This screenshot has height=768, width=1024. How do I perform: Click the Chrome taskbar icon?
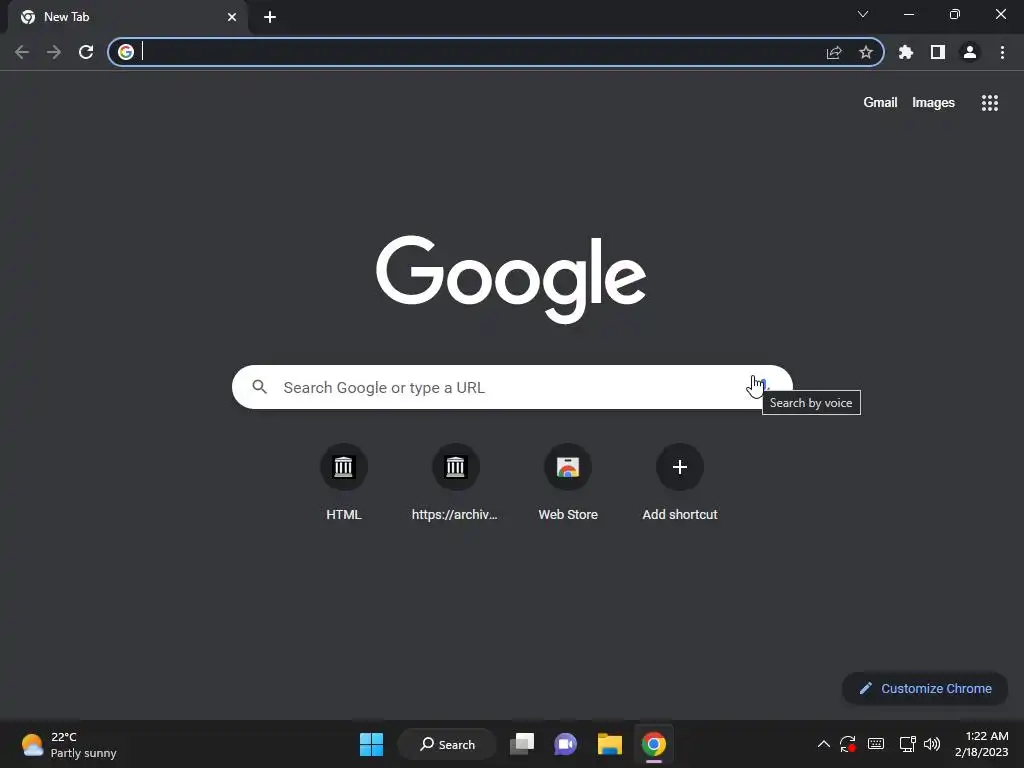[x=654, y=744]
